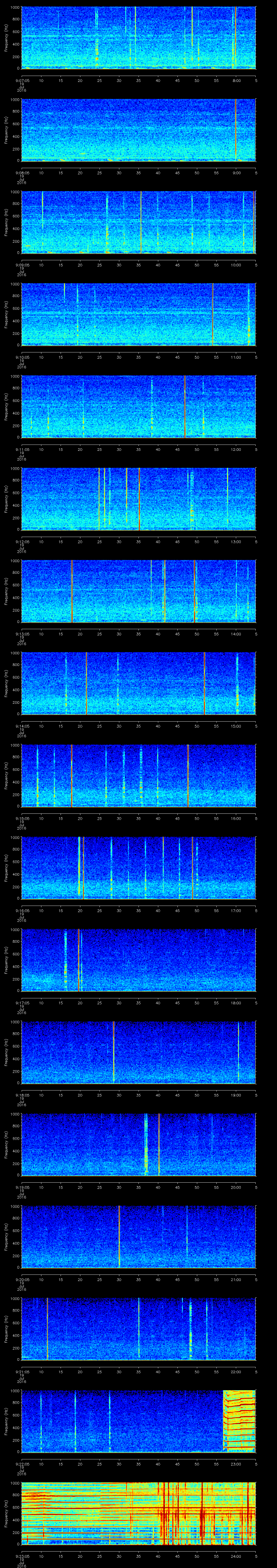
Task: Click the "17:00" minute tick label
Action: tap(236, 910)
